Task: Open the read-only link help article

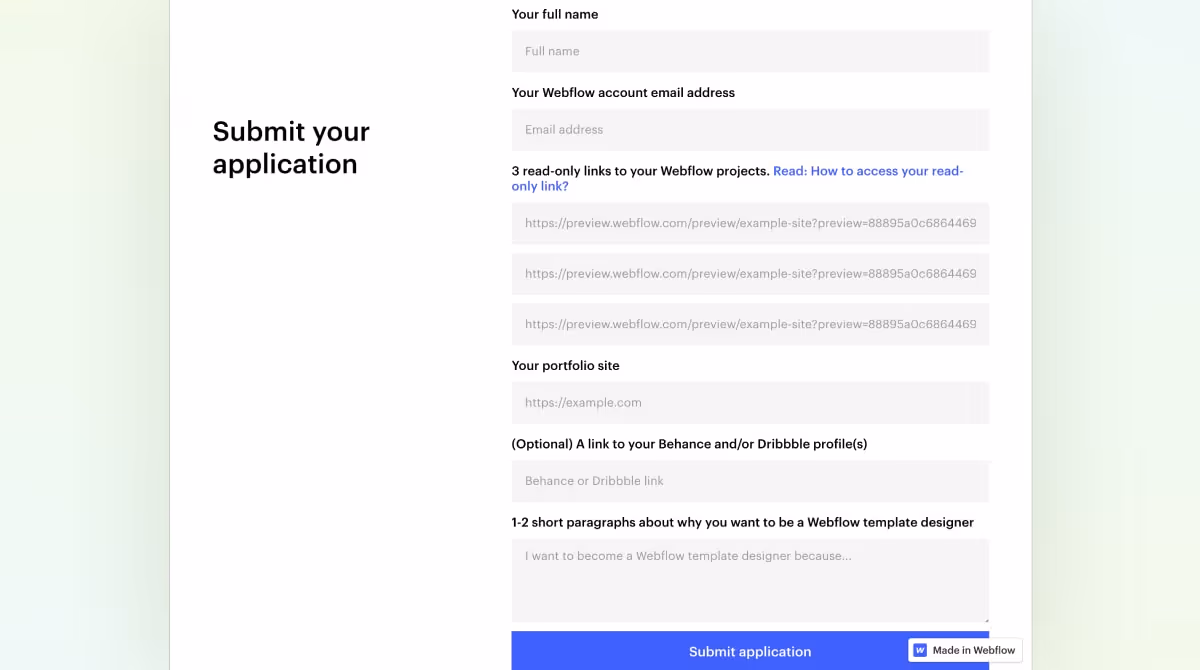Action: click(868, 171)
